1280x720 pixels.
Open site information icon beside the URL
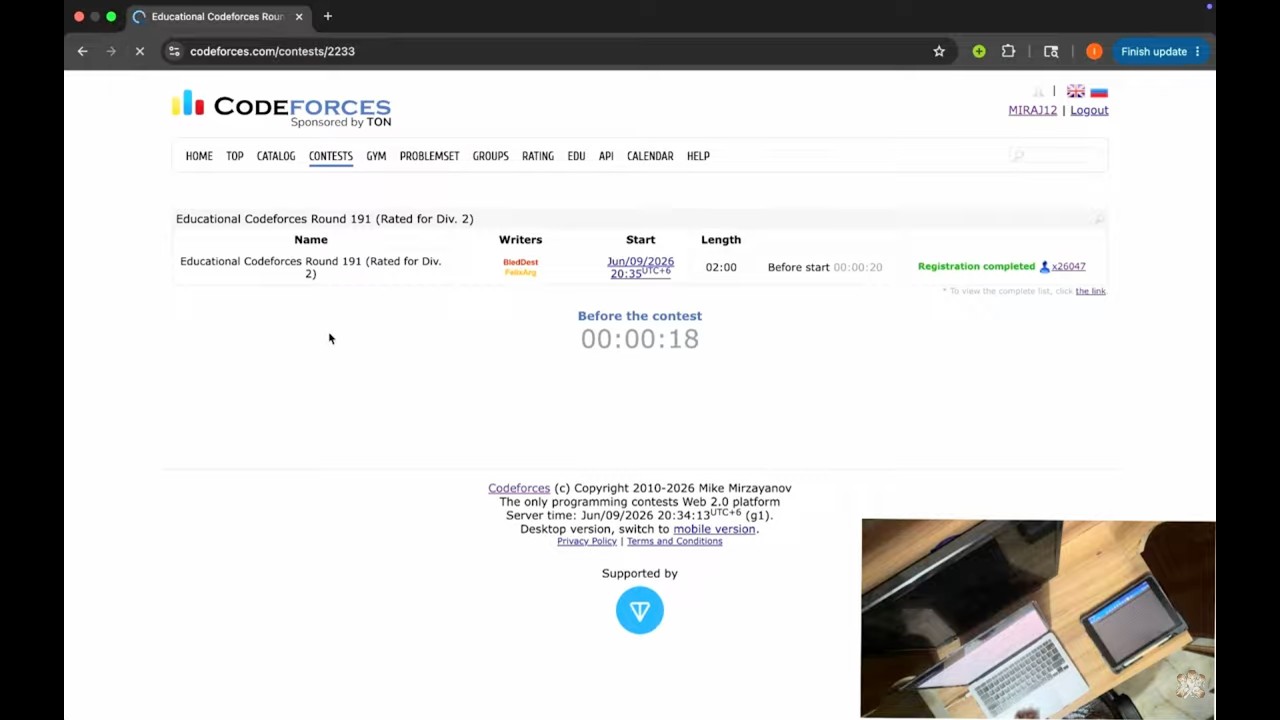174,51
